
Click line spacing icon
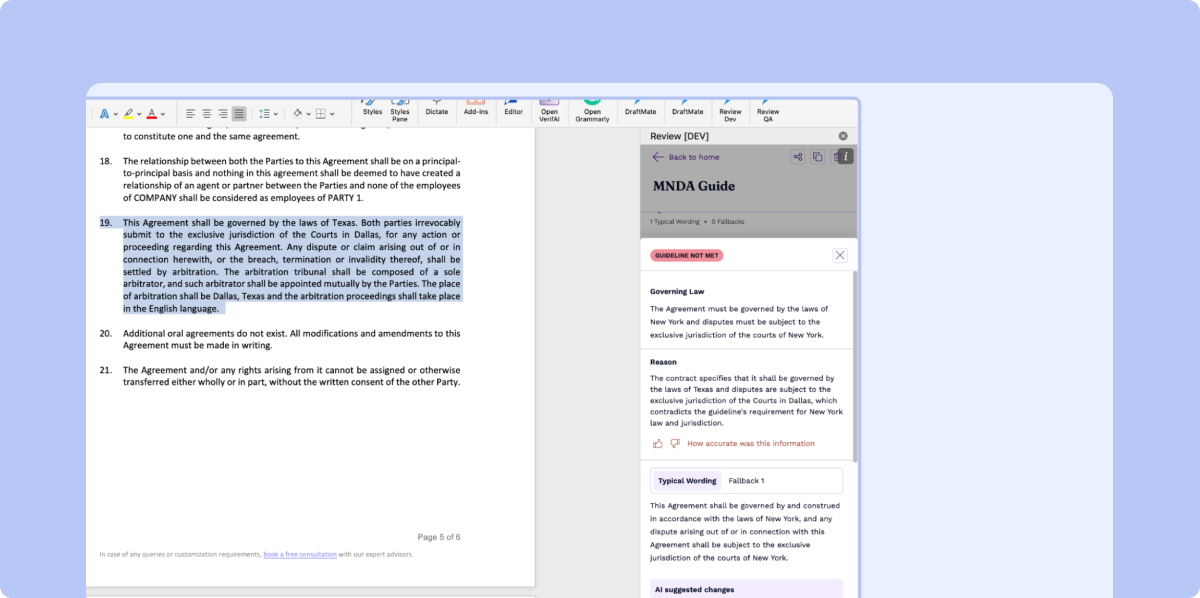click(264, 114)
